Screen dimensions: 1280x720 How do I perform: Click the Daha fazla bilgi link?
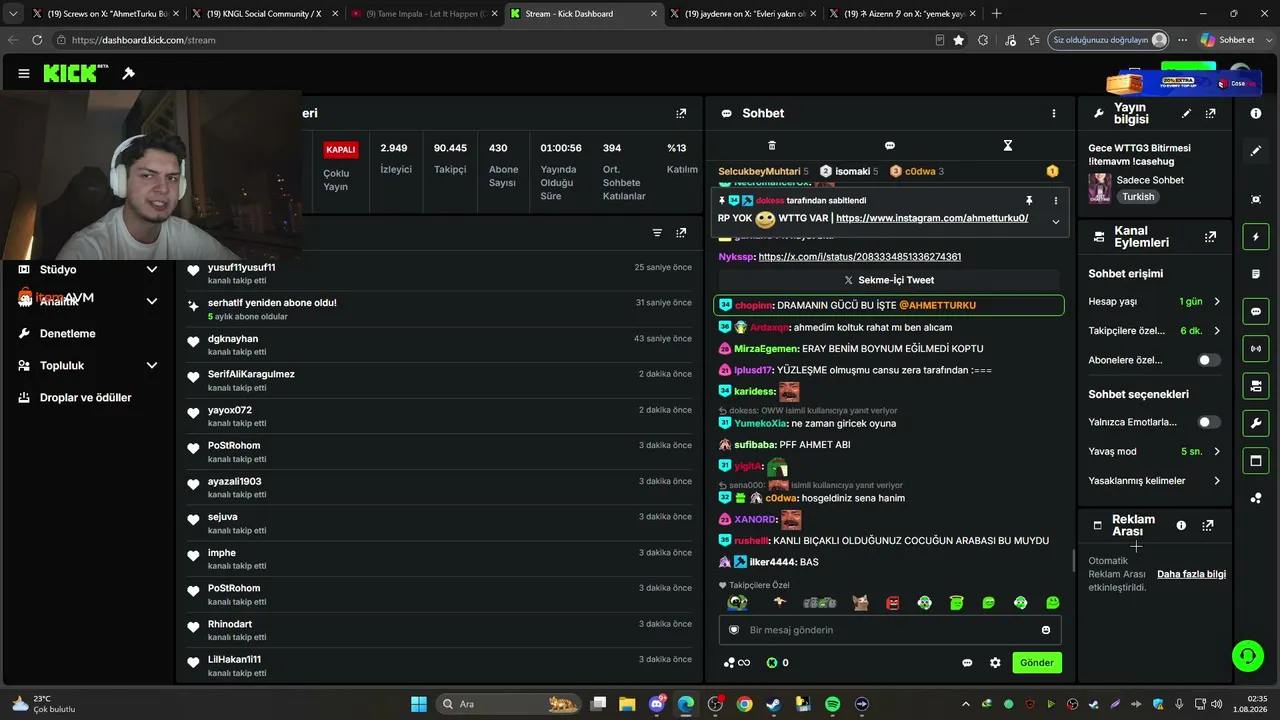(1191, 574)
